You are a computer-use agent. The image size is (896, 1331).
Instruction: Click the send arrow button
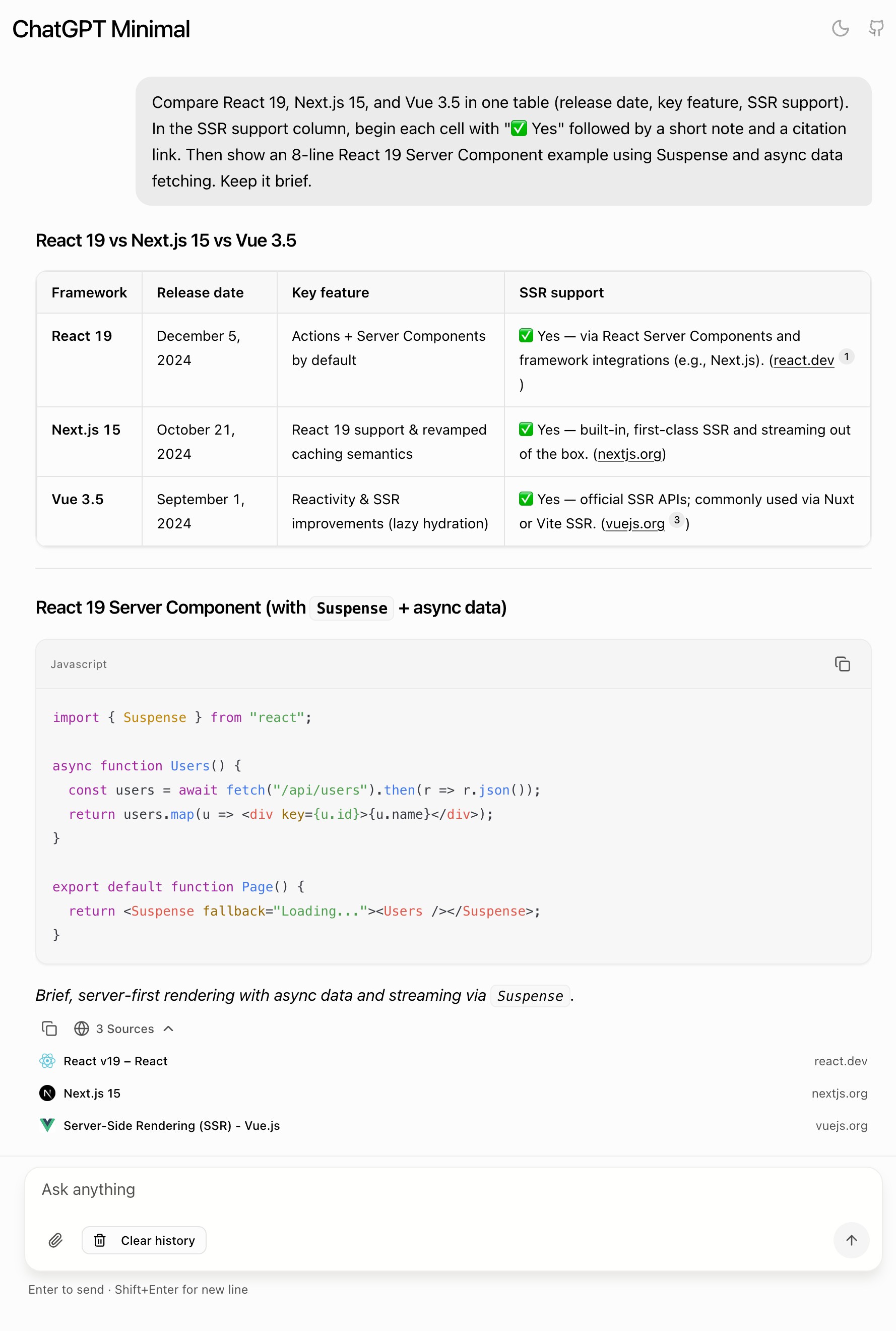click(x=851, y=1240)
